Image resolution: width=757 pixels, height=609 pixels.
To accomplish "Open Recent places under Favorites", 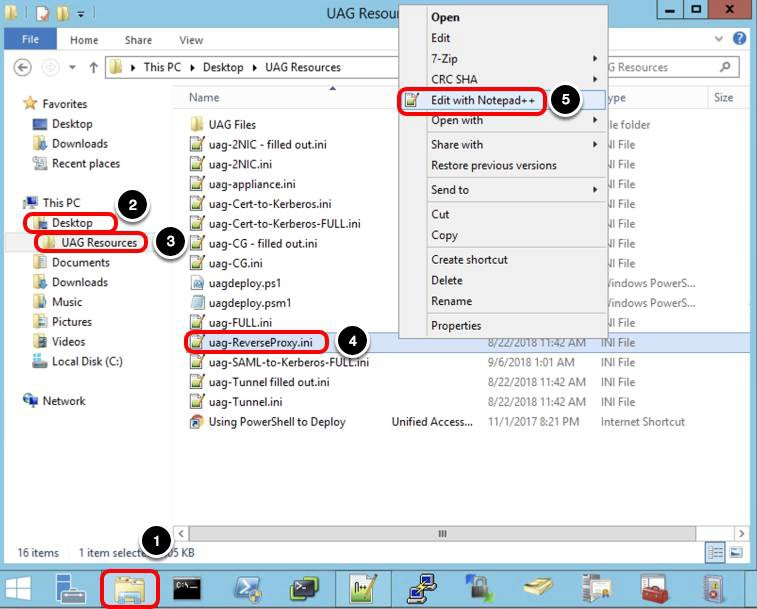I will [86, 164].
